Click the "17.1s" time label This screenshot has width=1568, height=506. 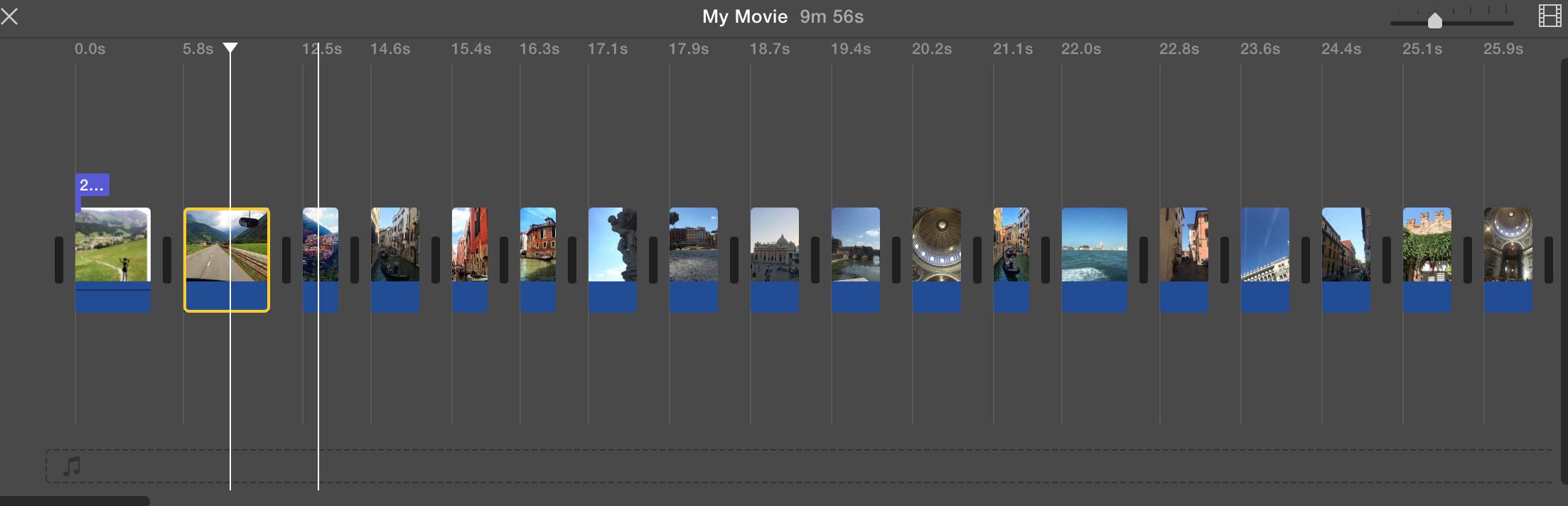point(608,49)
